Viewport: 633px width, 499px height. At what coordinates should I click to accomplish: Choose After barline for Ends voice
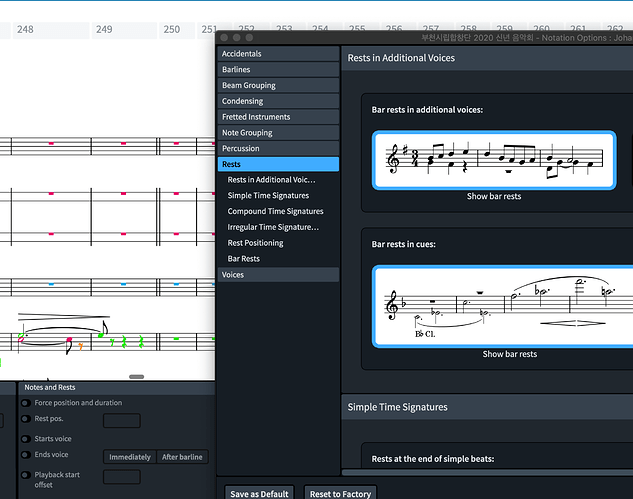182,457
